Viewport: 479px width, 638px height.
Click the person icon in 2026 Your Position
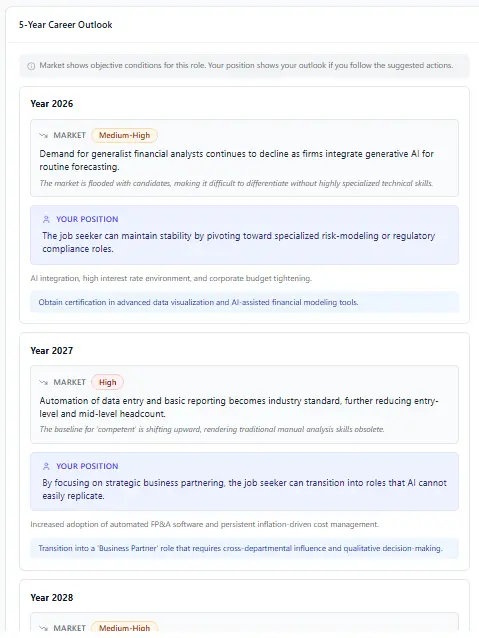(46, 219)
